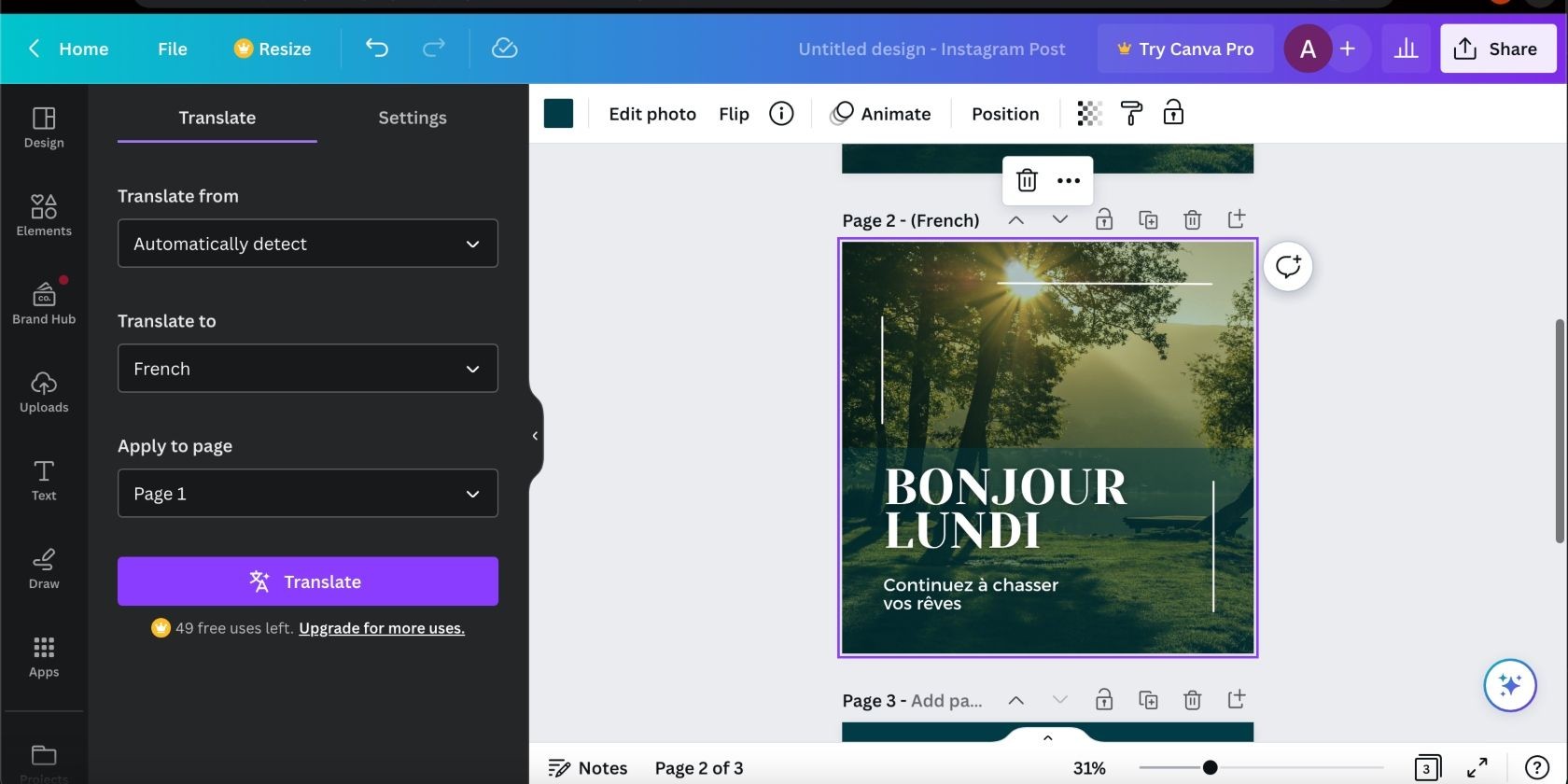Open grid view of pages
1568x784 pixels.
pyautogui.click(x=1427, y=767)
